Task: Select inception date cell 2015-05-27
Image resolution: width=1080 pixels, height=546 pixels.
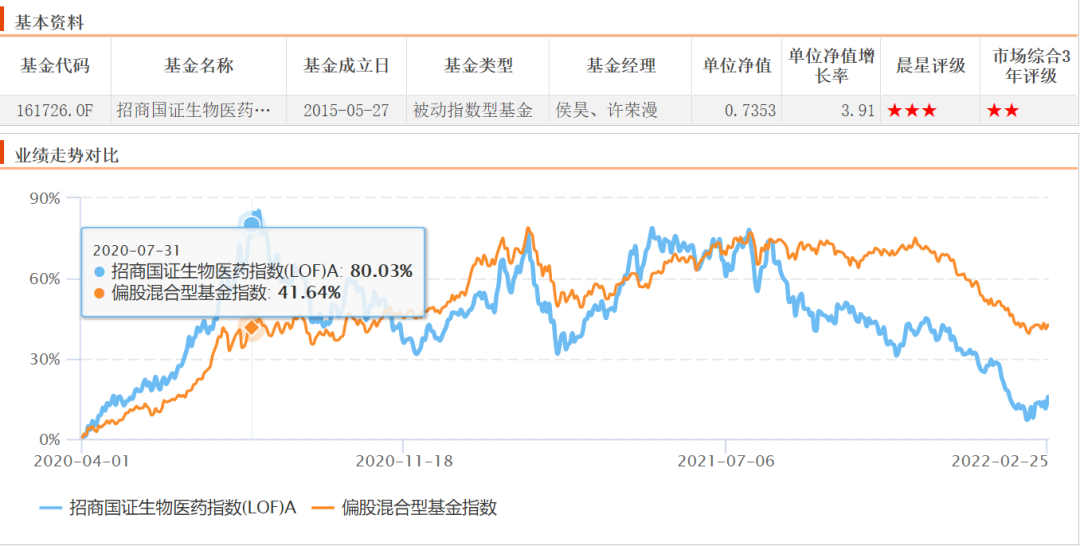Action: (x=346, y=110)
